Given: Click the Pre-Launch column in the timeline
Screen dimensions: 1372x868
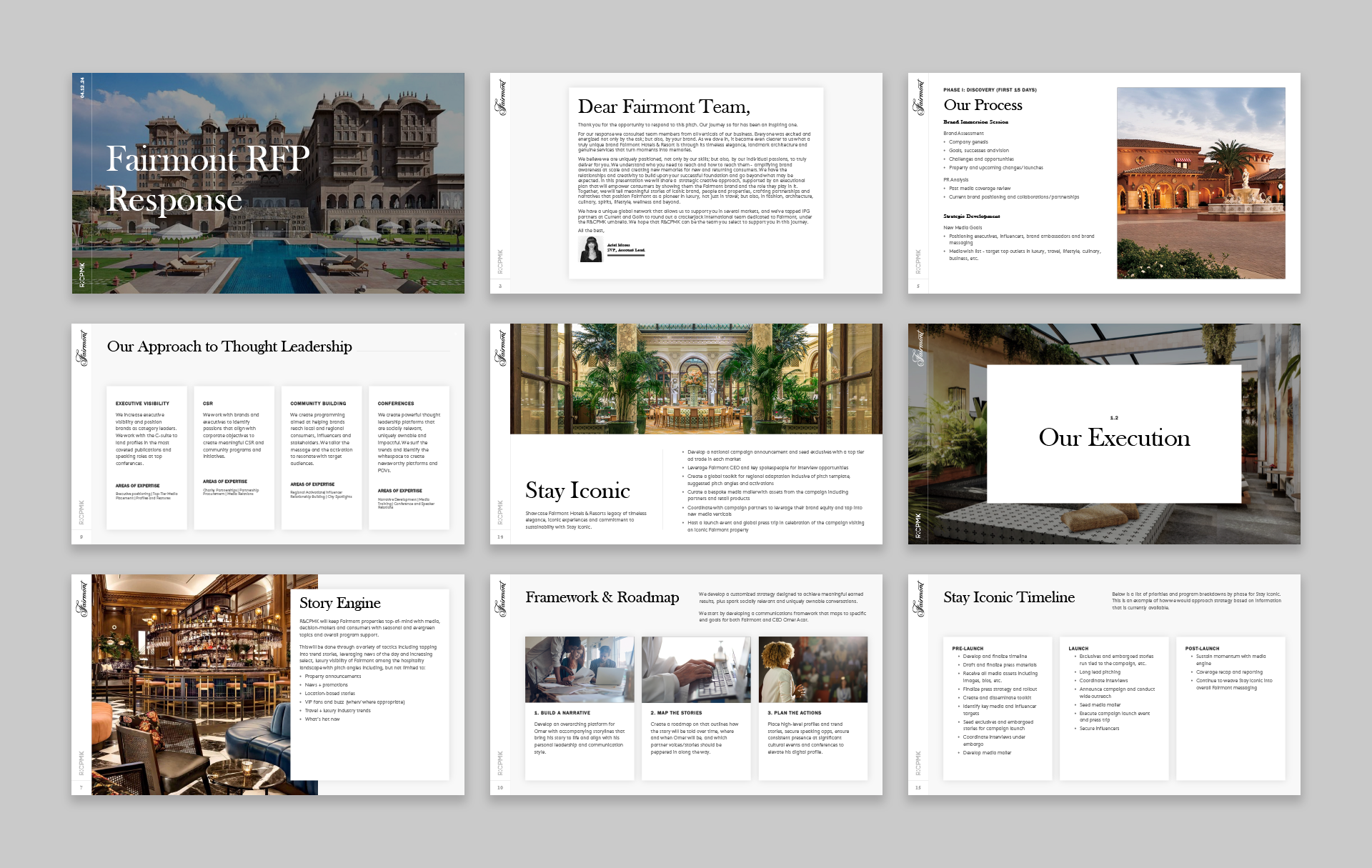Looking at the screenshot, I should tap(997, 707).
